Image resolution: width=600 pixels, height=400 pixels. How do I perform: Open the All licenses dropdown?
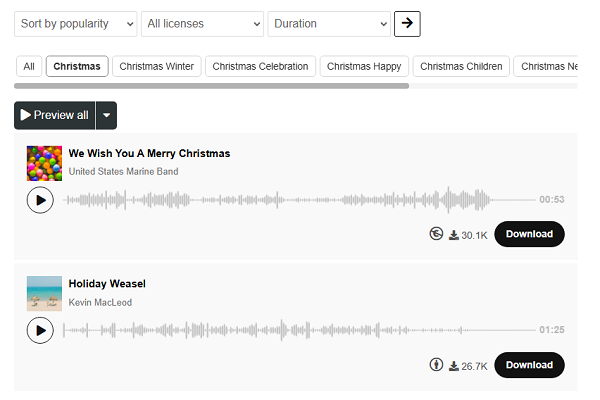pyautogui.click(x=202, y=24)
